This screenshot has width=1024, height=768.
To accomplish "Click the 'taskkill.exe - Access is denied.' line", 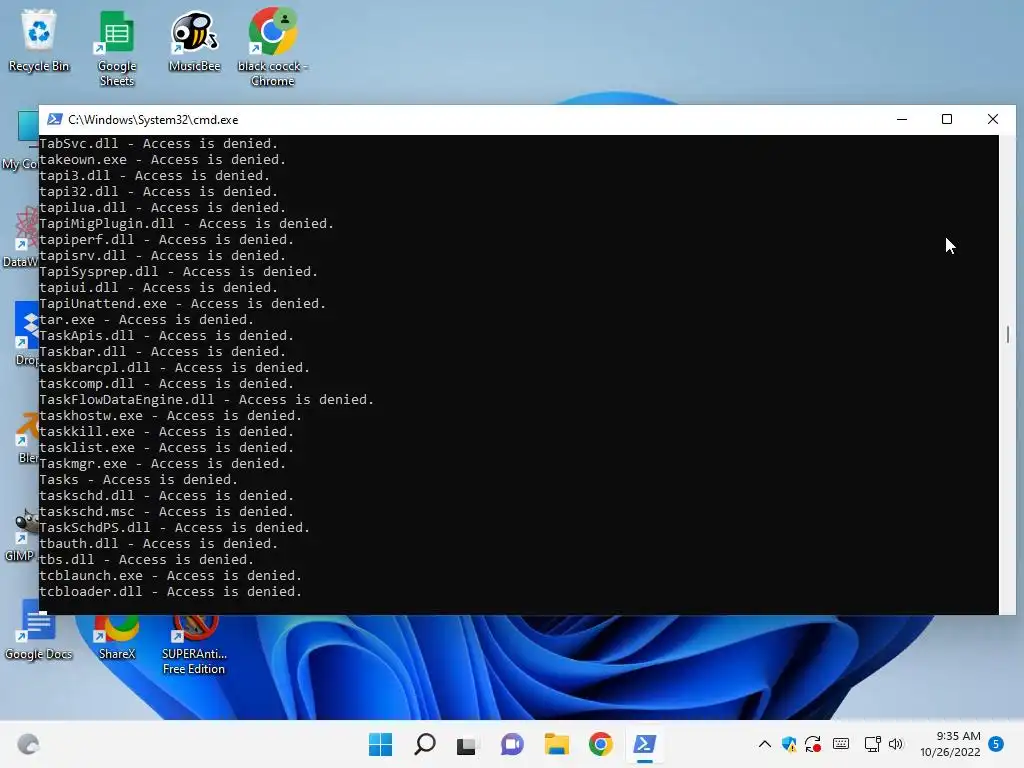I will (x=167, y=432).
